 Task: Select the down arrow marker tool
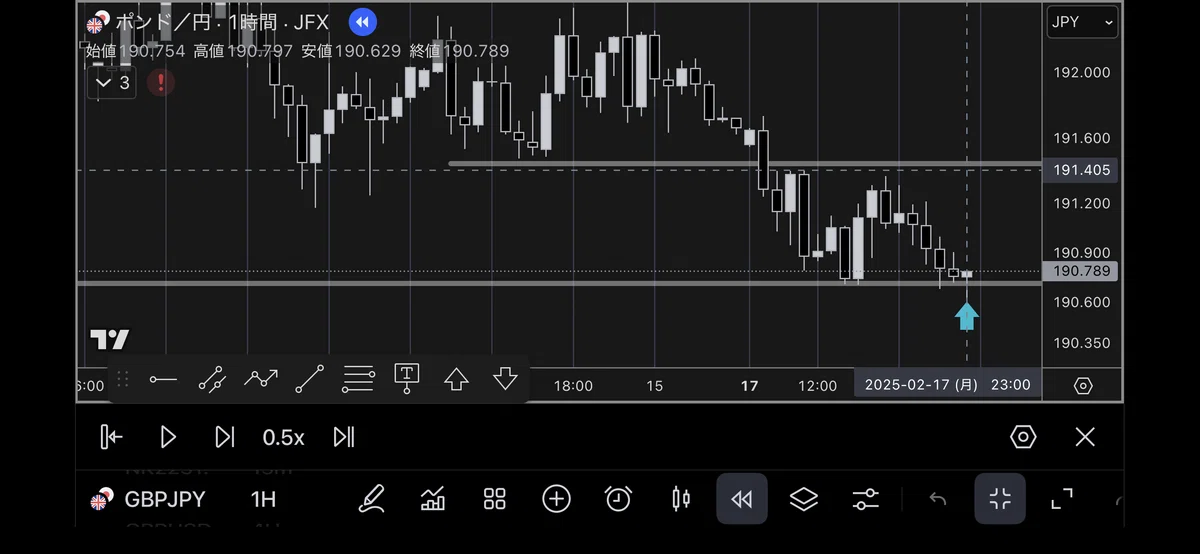(x=505, y=379)
